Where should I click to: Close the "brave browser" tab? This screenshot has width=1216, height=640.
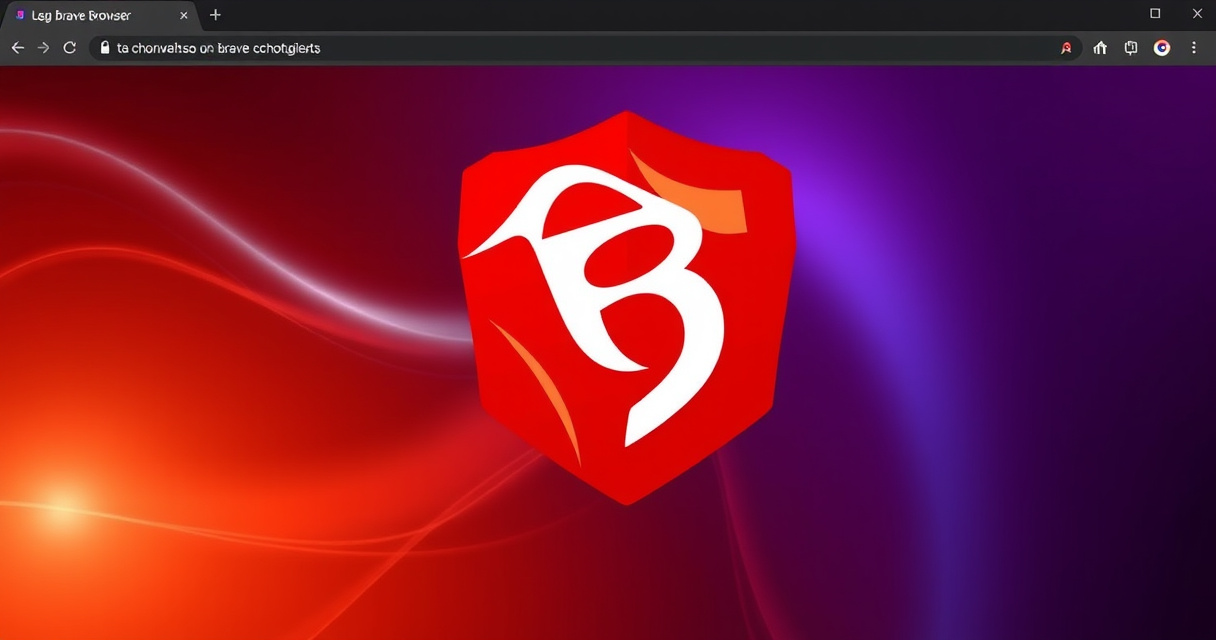[184, 16]
